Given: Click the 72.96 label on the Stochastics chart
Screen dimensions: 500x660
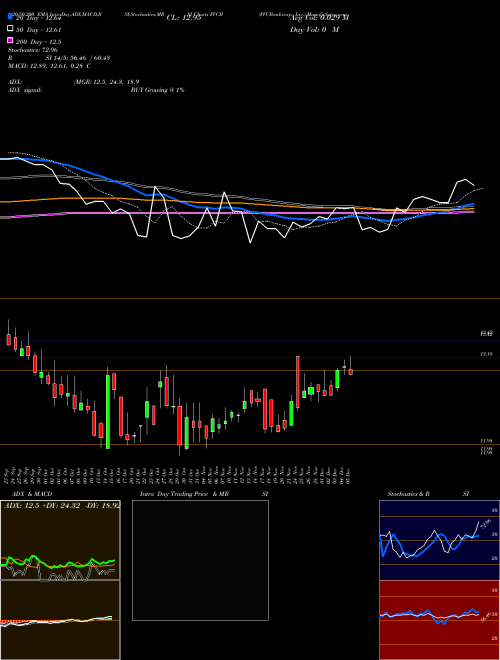Looking at the screenshot, I should coord(486,524).
